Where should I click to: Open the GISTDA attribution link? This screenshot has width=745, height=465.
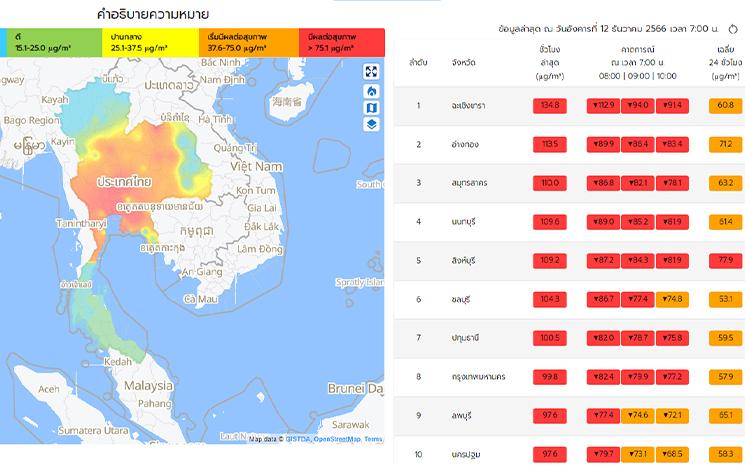[x=298, y=439]
